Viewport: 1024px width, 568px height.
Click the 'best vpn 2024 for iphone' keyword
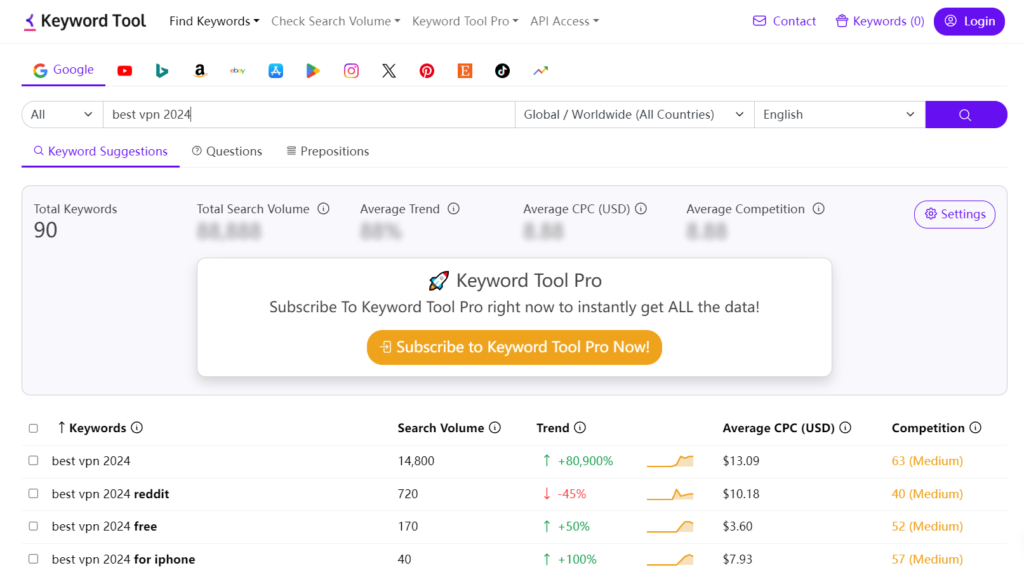click(123, 560)
